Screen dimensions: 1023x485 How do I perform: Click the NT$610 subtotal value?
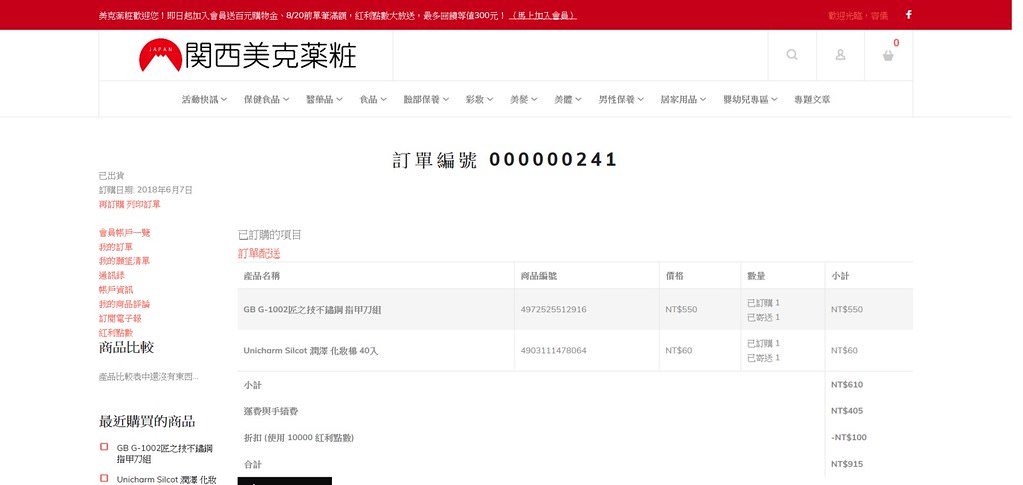847,384
